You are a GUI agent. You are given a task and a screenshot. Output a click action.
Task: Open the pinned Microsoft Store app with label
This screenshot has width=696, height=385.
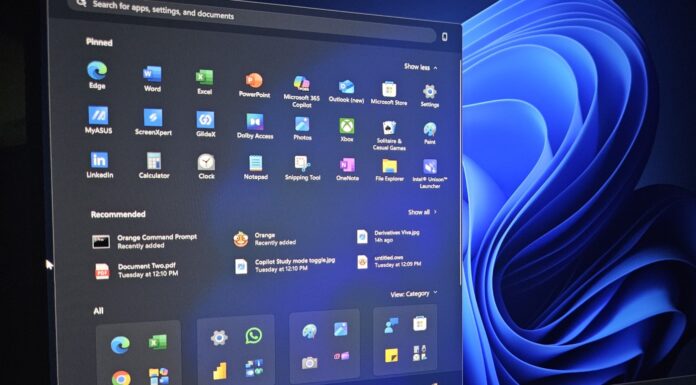pyautogui.click(x=389, y=93)
